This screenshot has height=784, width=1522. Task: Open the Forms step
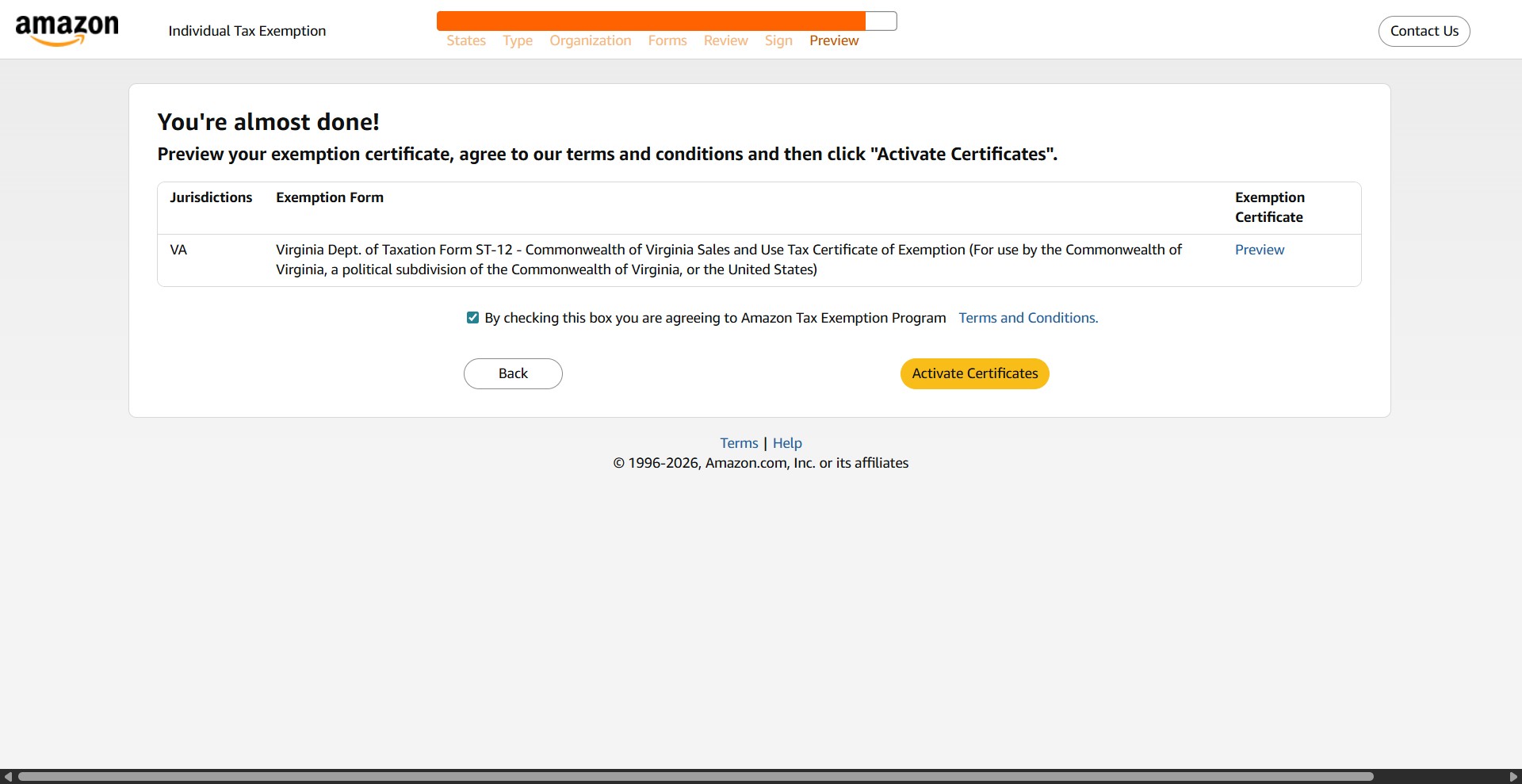click(x=667, y=40)
